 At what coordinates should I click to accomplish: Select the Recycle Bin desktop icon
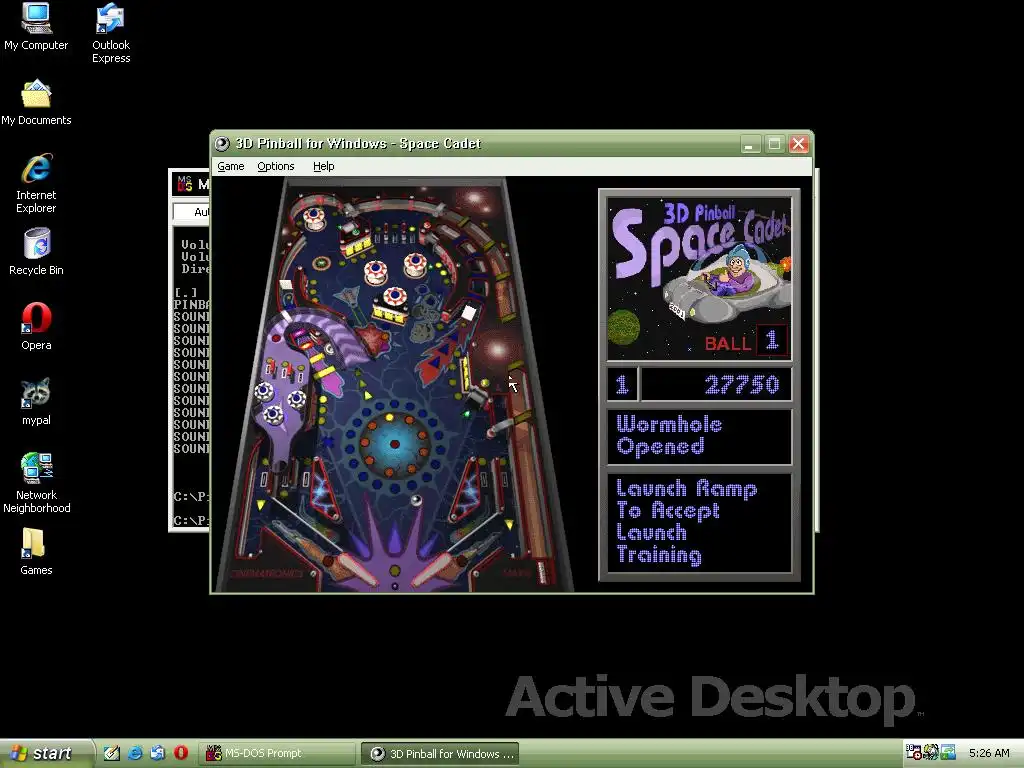[36, 252]
